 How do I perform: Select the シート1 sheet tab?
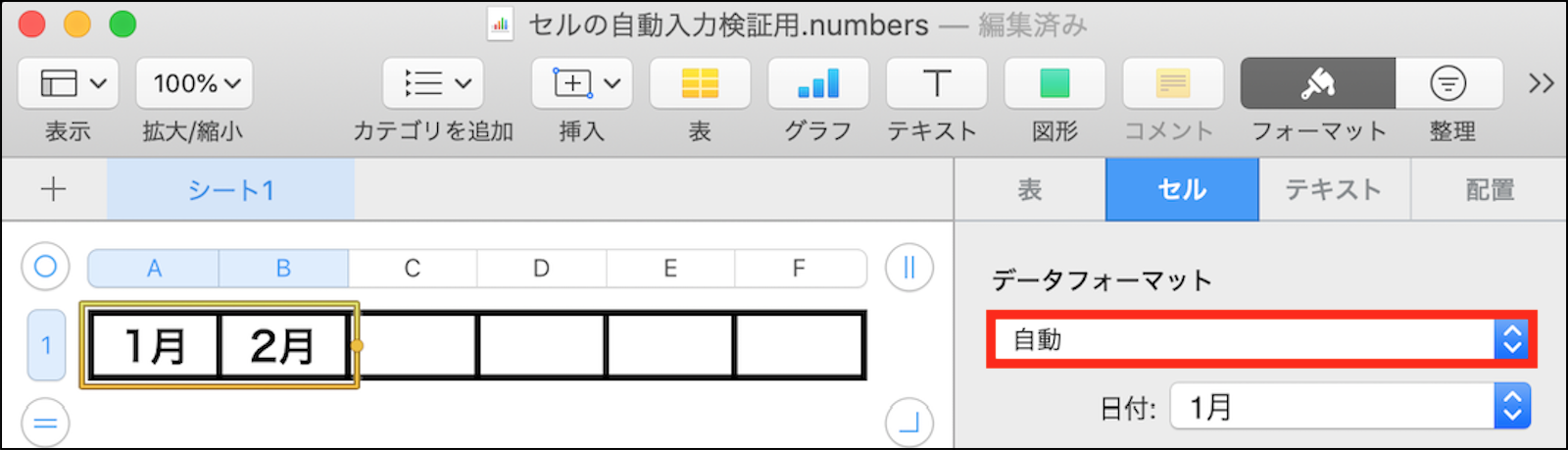(230, 190)
